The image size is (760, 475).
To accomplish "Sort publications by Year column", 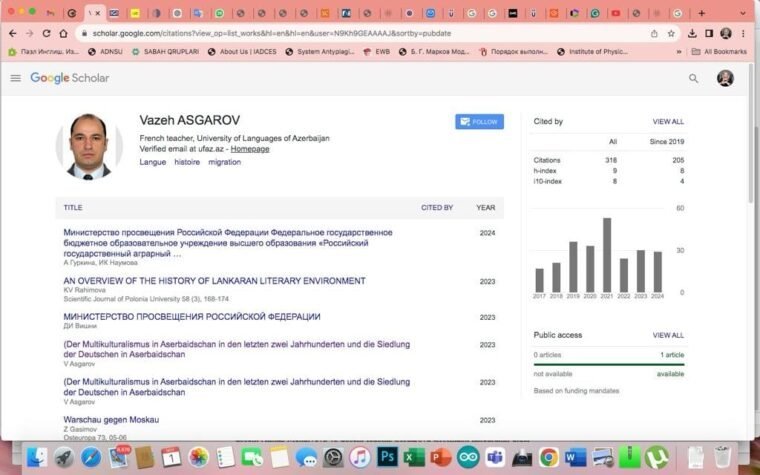I will coord(486,208).
